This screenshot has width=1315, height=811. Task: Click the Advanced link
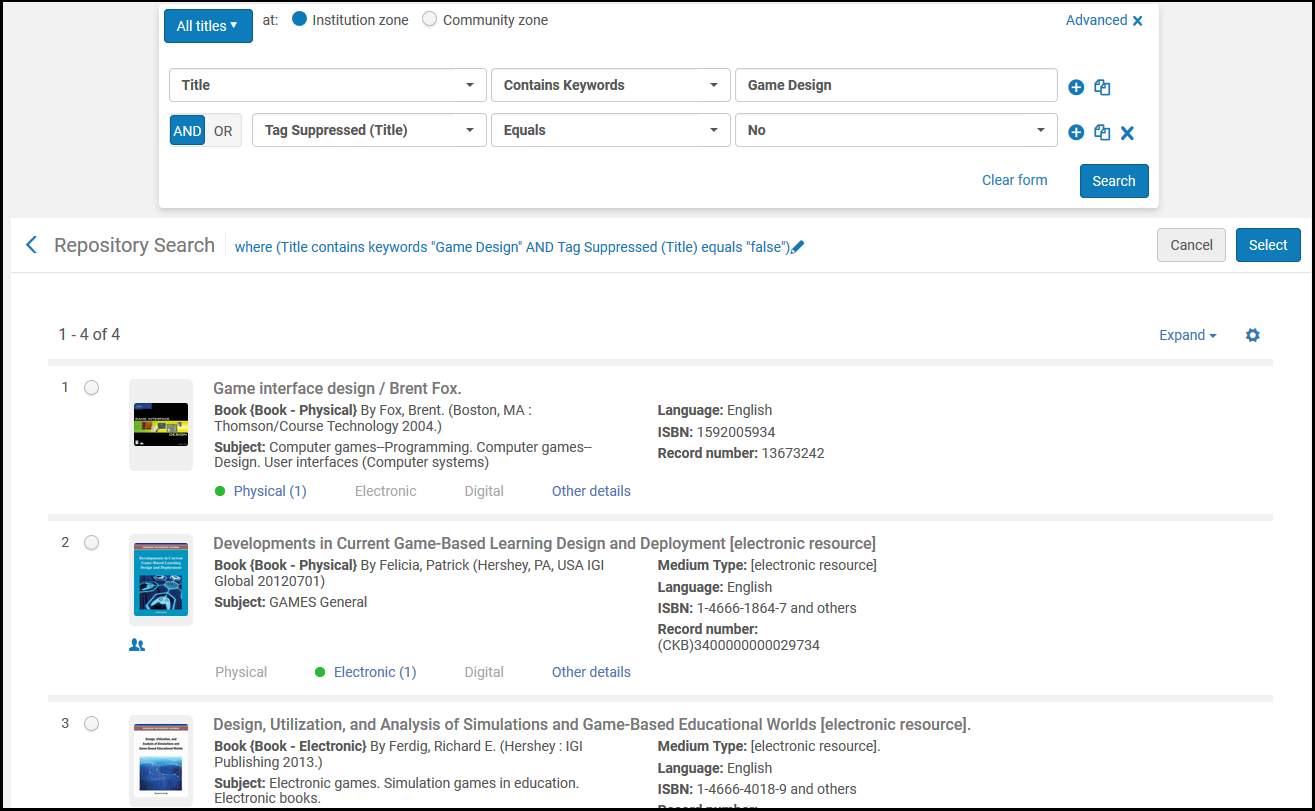coord(1096,20)
